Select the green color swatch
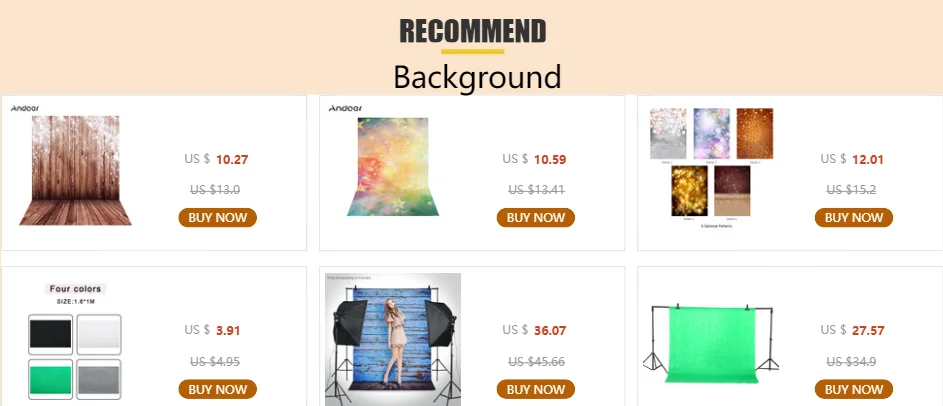This screenshot has height=406, width=943. click(x=51, y=380)
